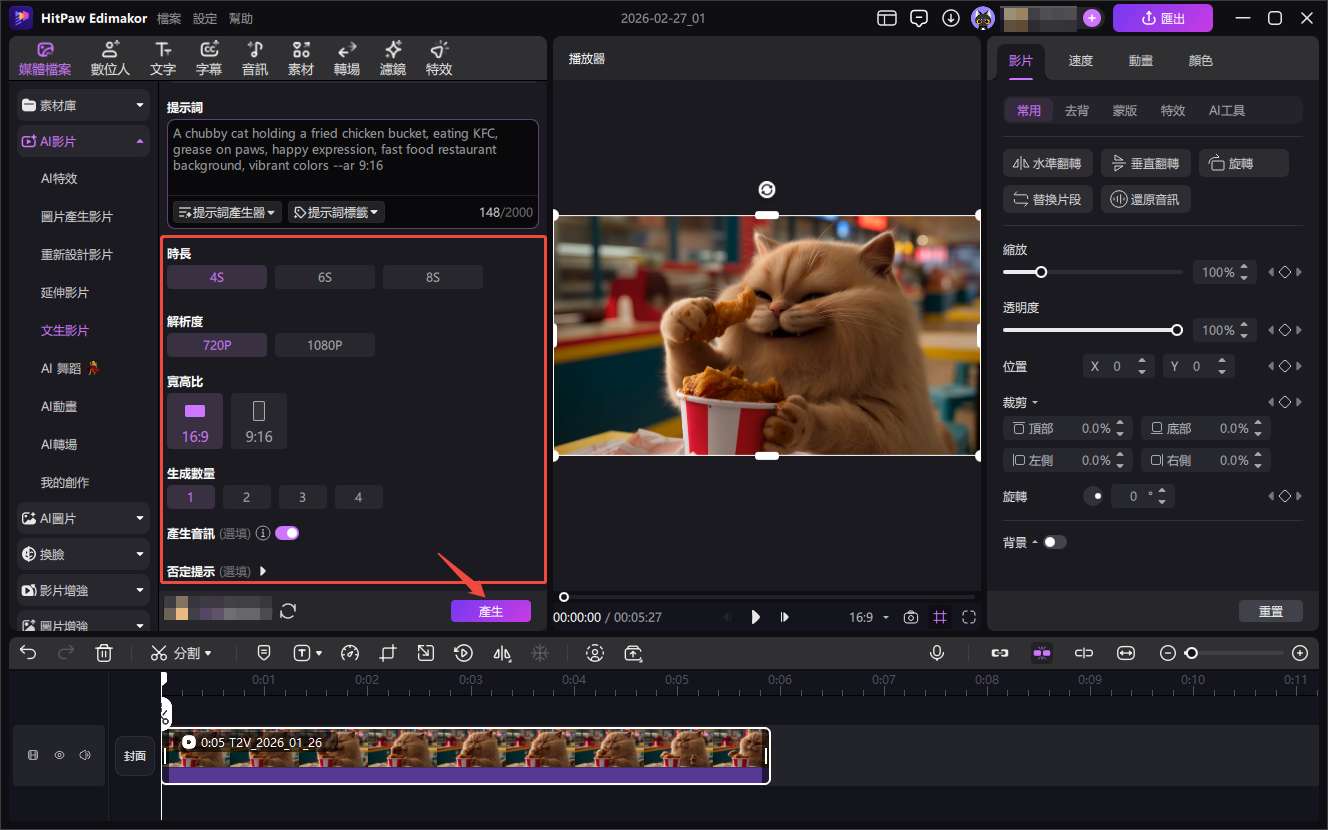Toggle track visibility eye icon
The width and height of the screenshot is (1328, 830).
[x=59, y=756]
